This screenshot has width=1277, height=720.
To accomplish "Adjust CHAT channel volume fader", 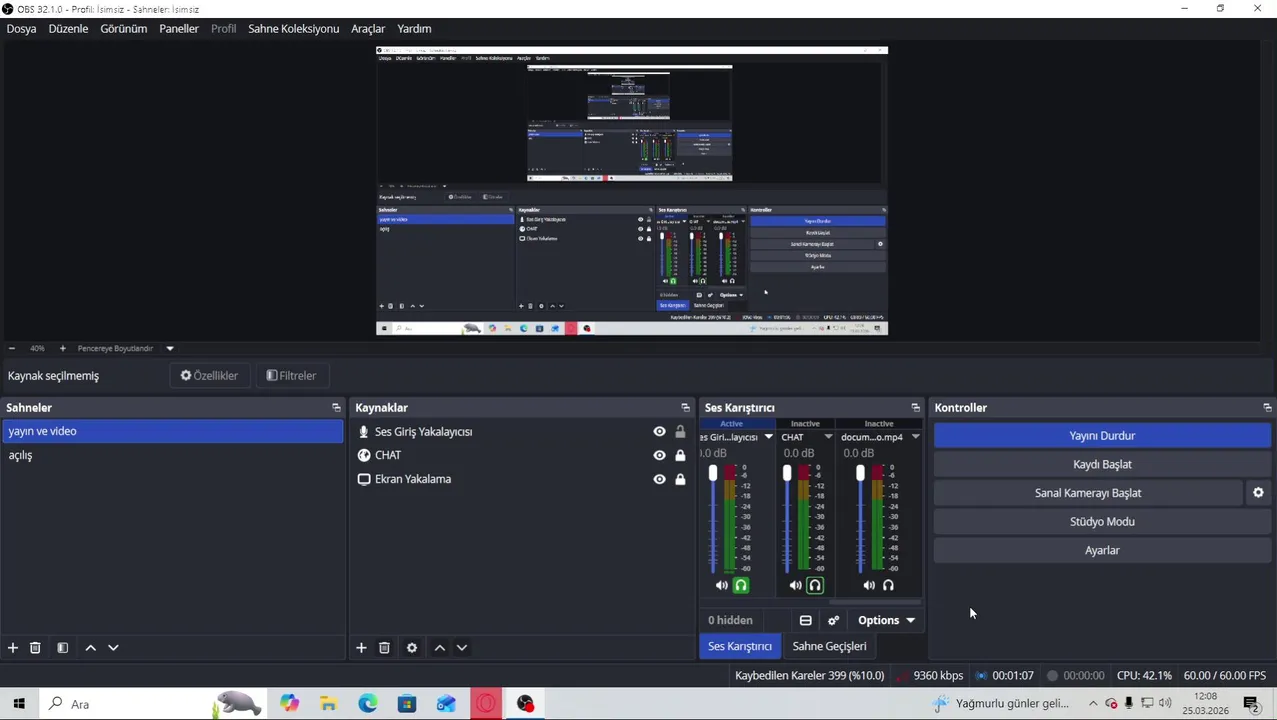I will click(x=787, y=473).
